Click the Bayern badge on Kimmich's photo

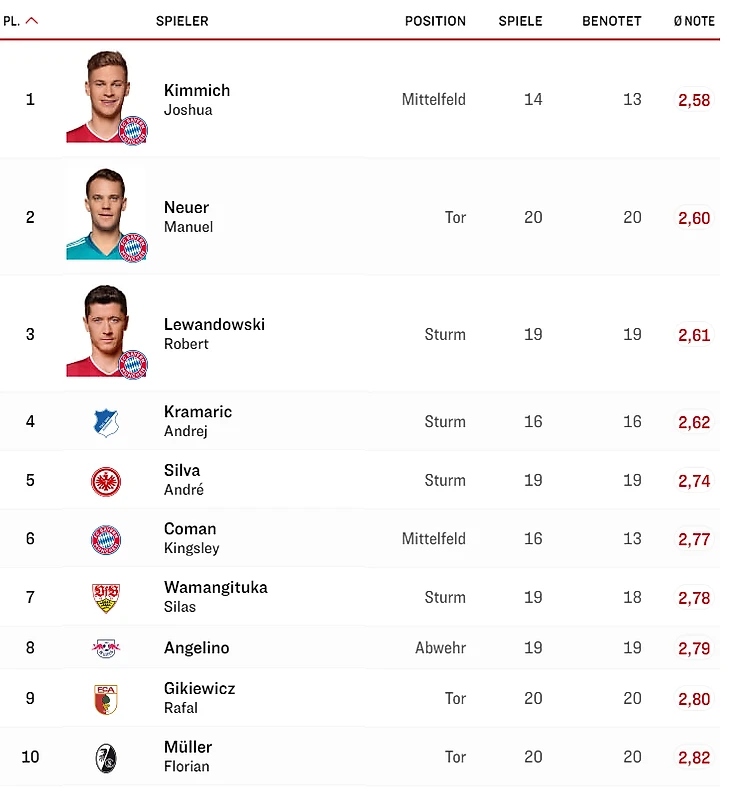click(133, 129)
